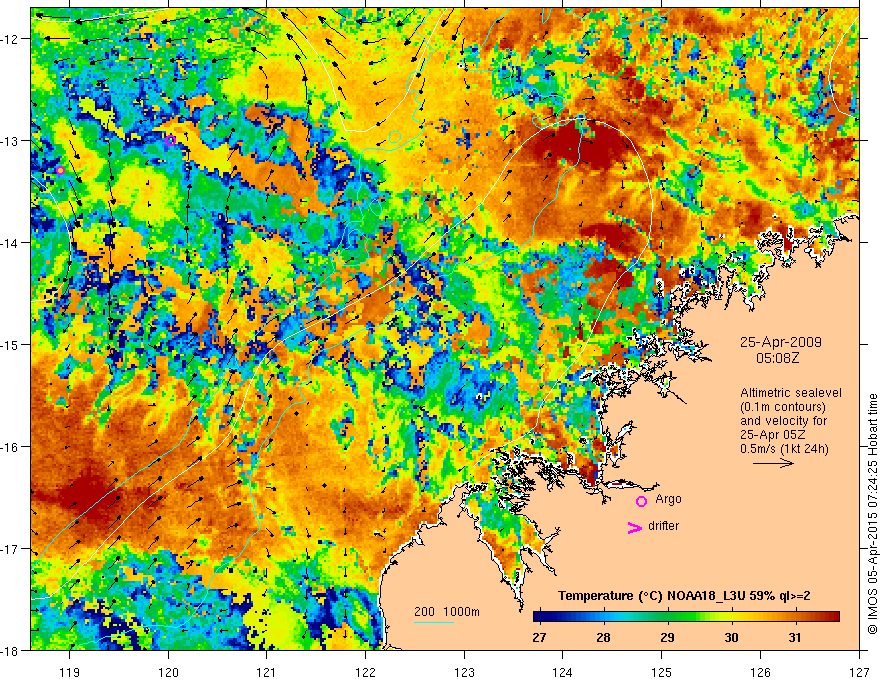
Task: Click the '0.5m/s (1kt 24h)' text
Action: point(784,449)
